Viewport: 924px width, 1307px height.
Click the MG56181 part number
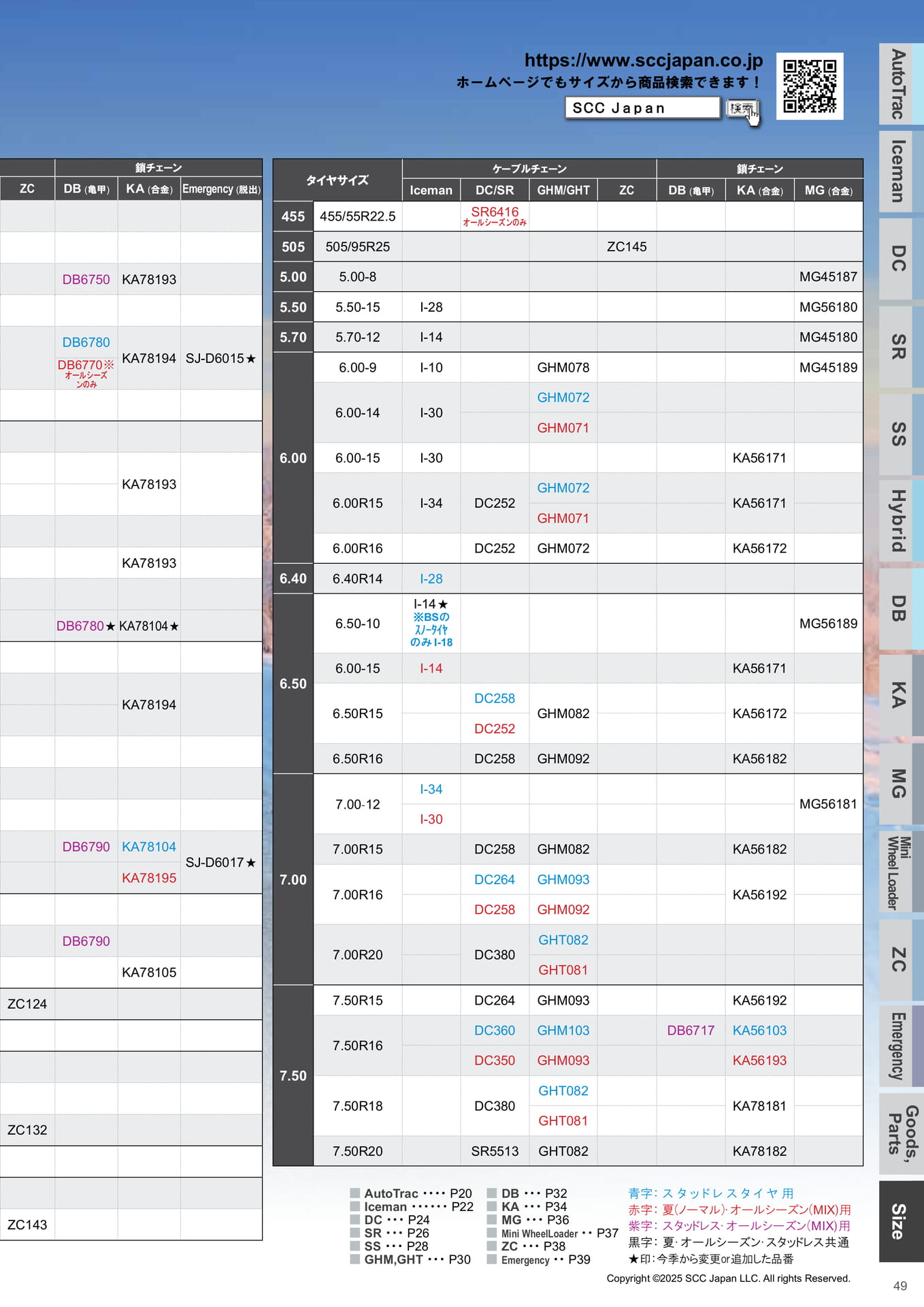[x=828, y=804]
